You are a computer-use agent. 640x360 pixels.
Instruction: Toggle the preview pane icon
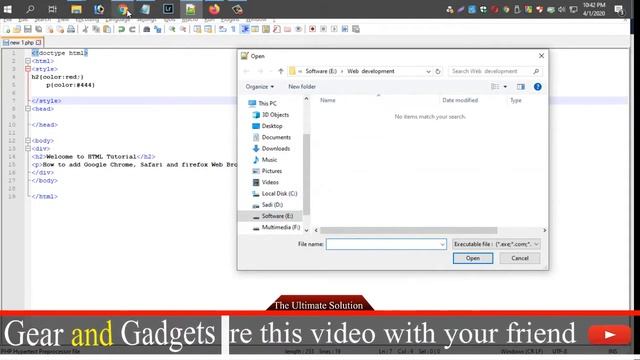pyautogui.click(x=520, y=87)
